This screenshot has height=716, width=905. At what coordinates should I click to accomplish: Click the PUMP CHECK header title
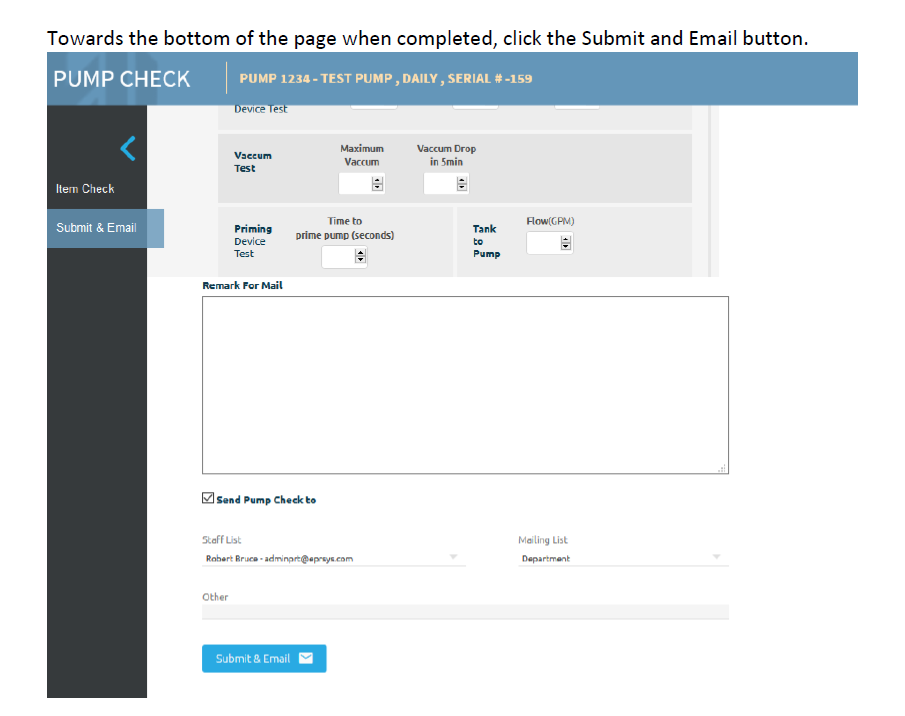(x=122, y=79)
